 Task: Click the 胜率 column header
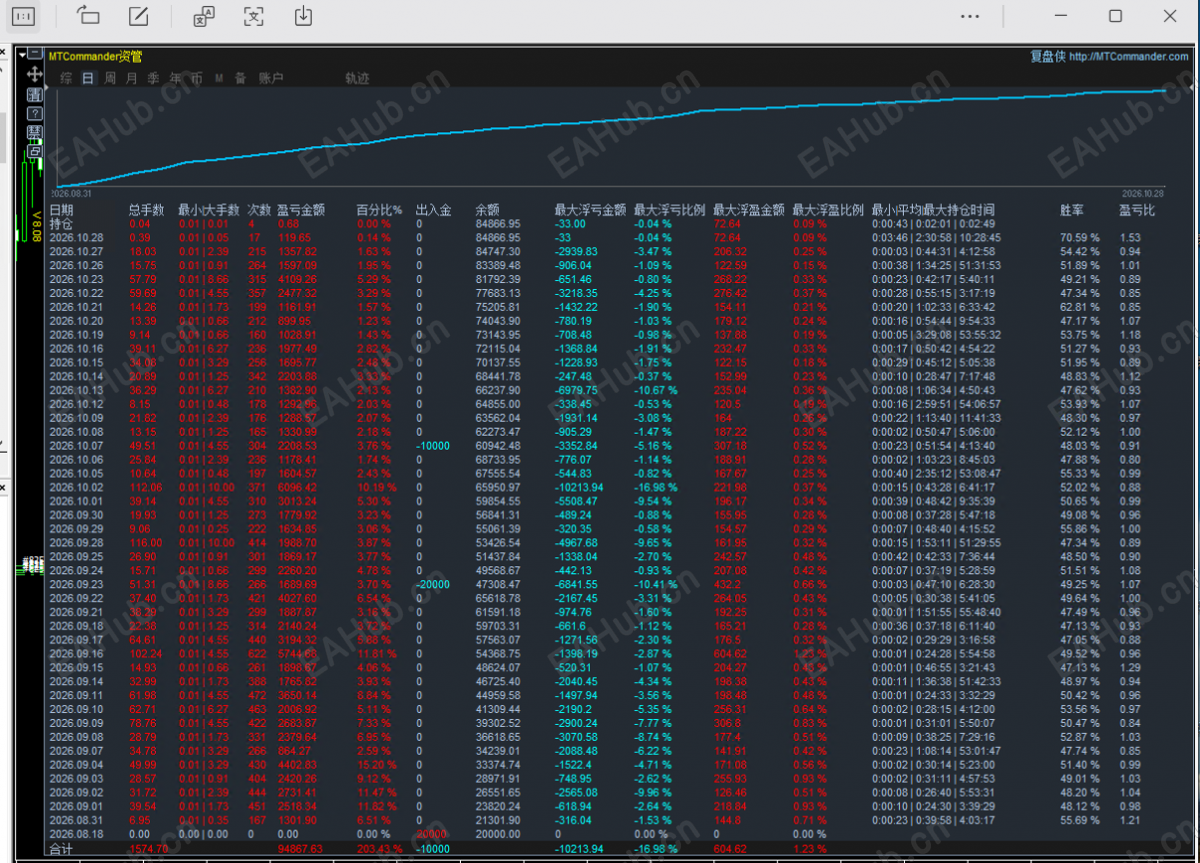[x=1072, y=210]
